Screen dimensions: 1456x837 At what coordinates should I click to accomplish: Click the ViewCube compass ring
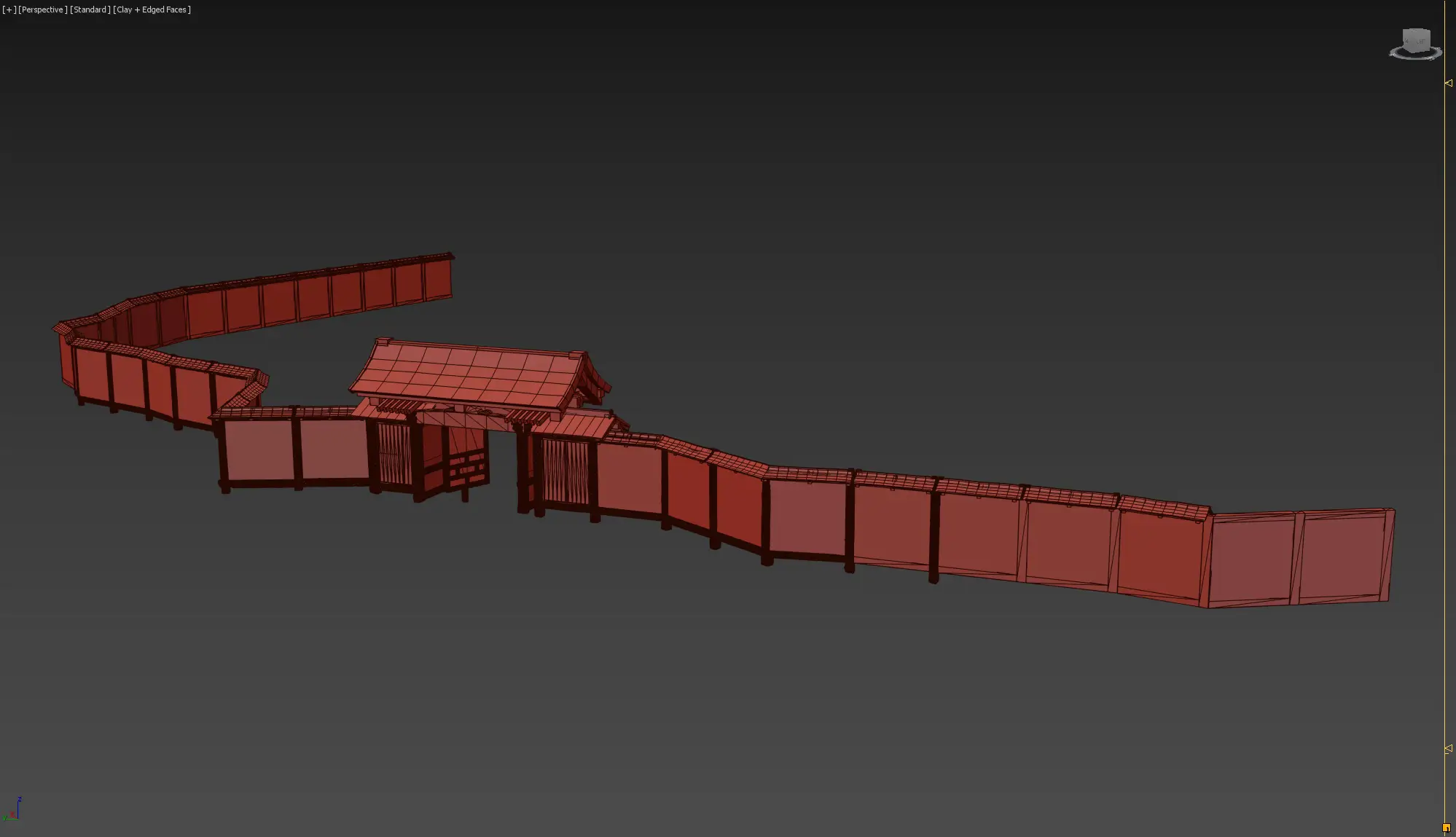pos(1393,54)
